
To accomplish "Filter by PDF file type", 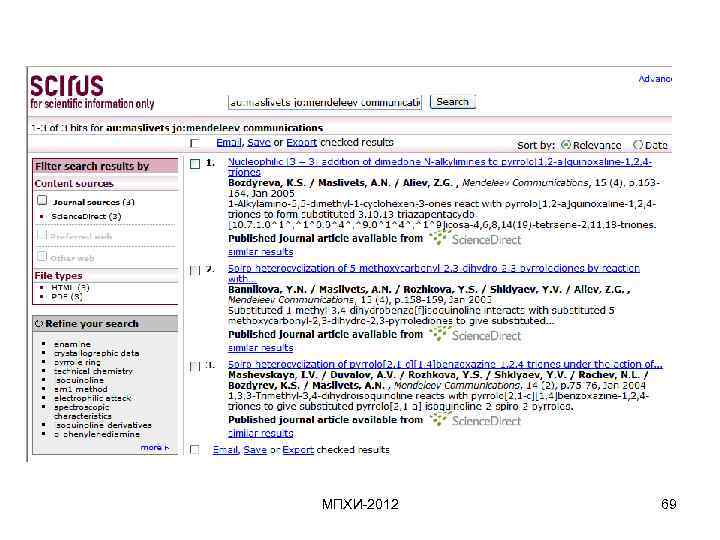I will tap(67, 297).
